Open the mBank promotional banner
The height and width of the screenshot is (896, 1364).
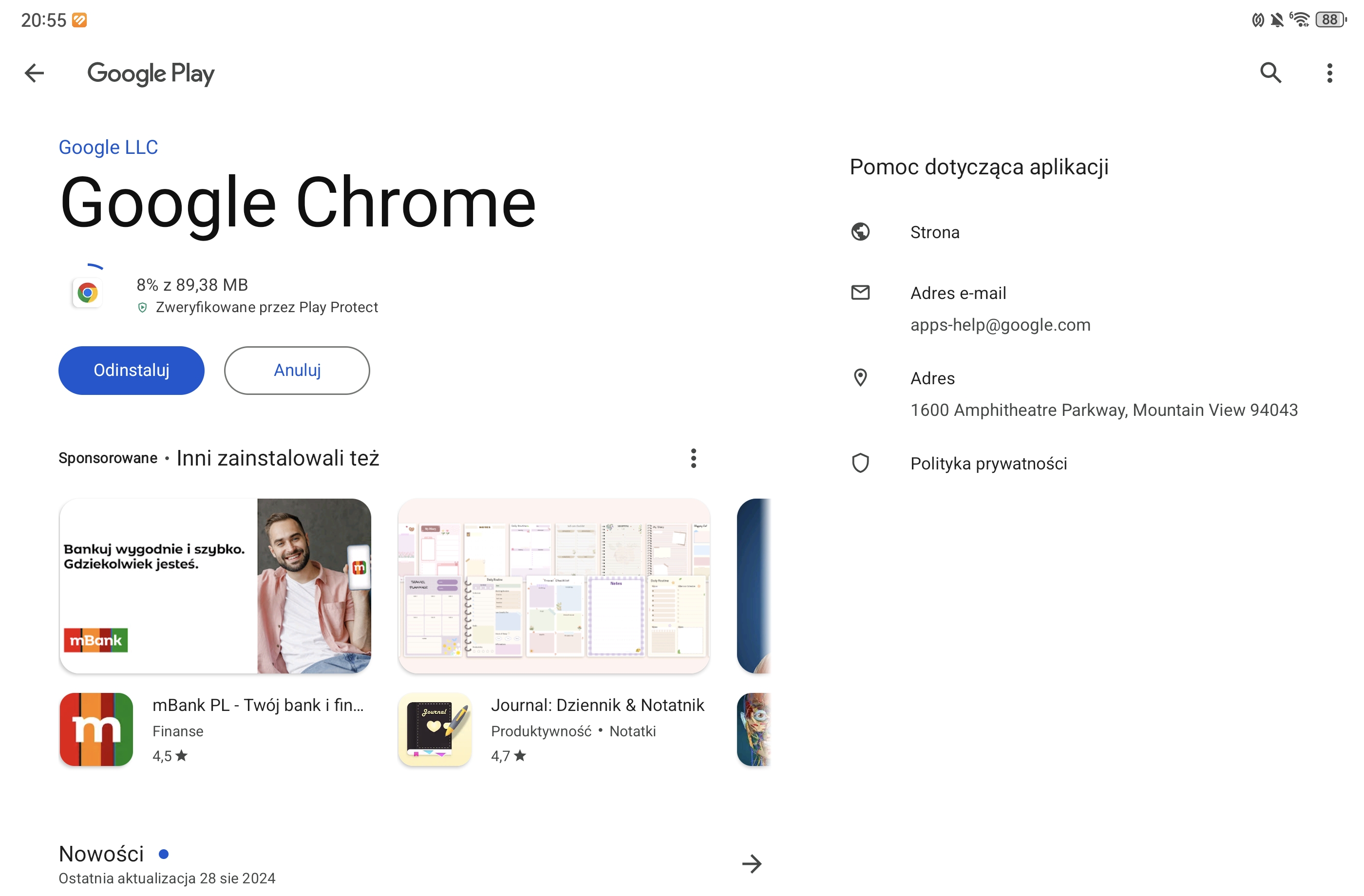coord(215,585)
